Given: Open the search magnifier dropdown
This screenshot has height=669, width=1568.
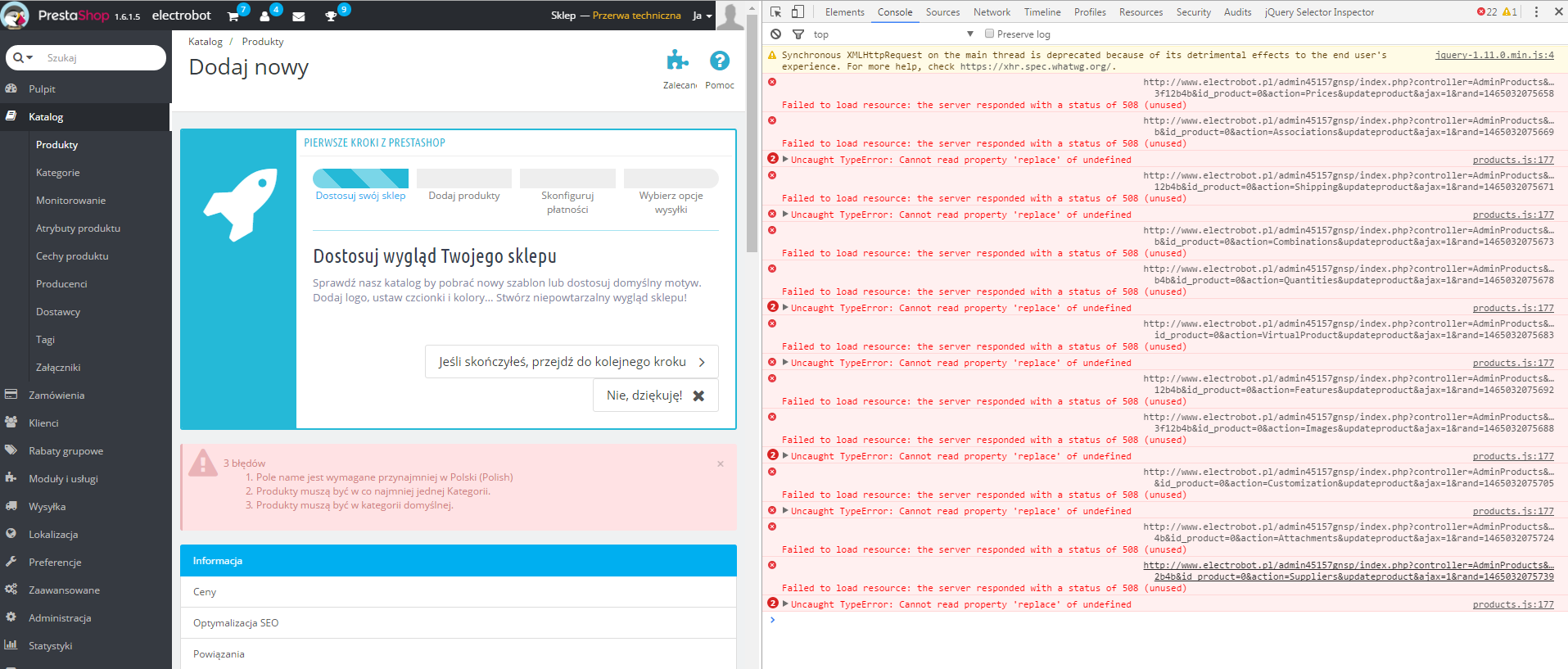Looking at the screenshot, I should [x=23, y=58].
